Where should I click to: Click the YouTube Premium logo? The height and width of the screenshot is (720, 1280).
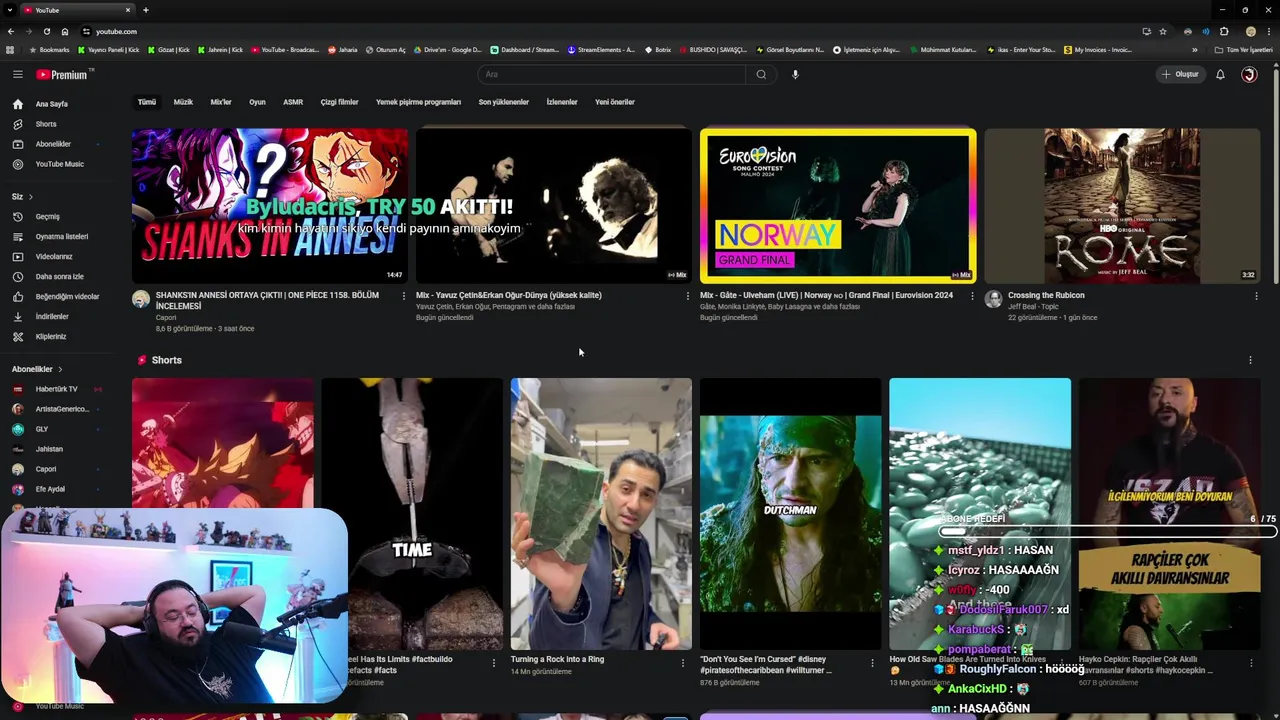[63, 74]
